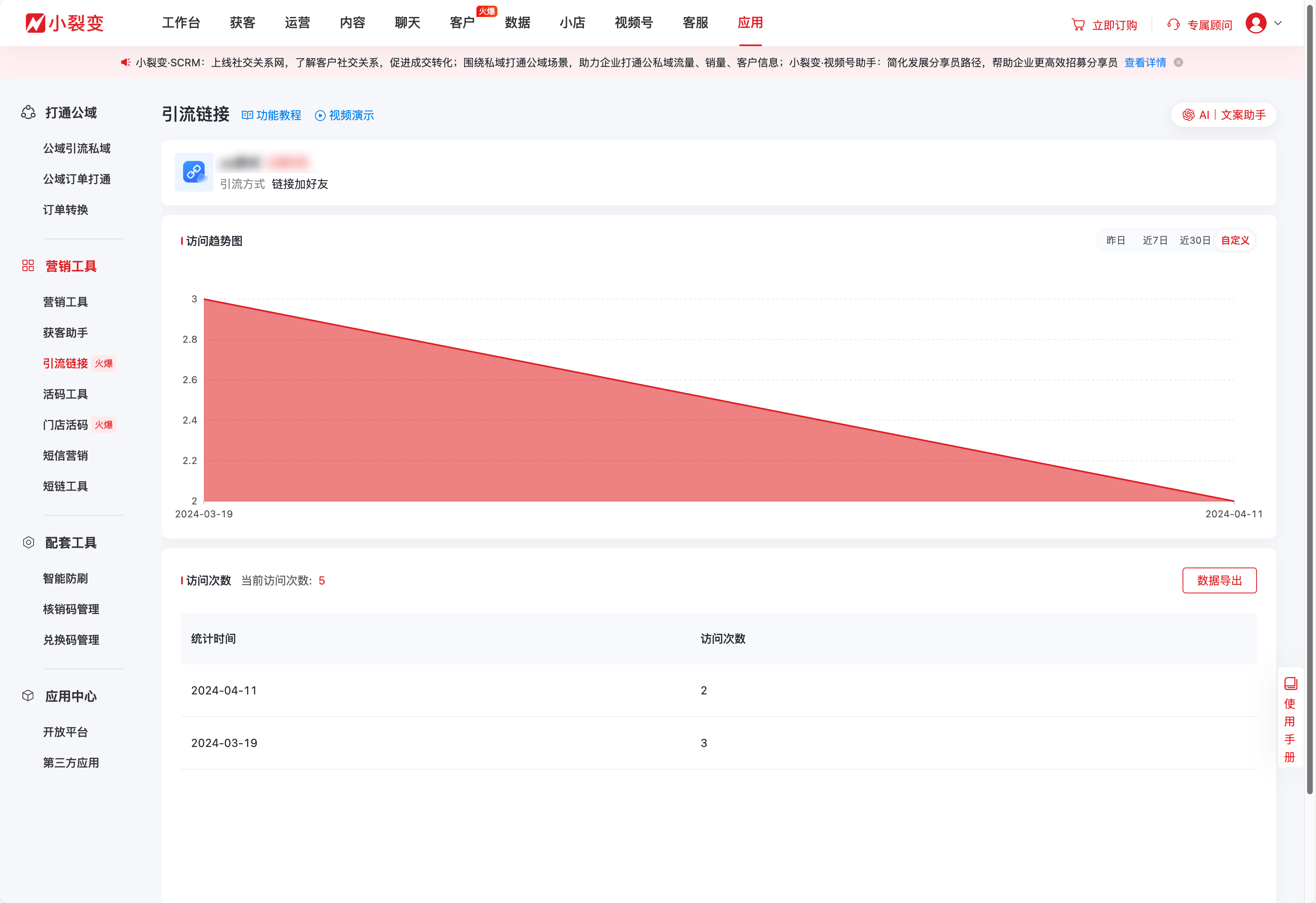Select the 昨日 date filter
Screen dimensions: 1316x903
[x=1115, y=240]
